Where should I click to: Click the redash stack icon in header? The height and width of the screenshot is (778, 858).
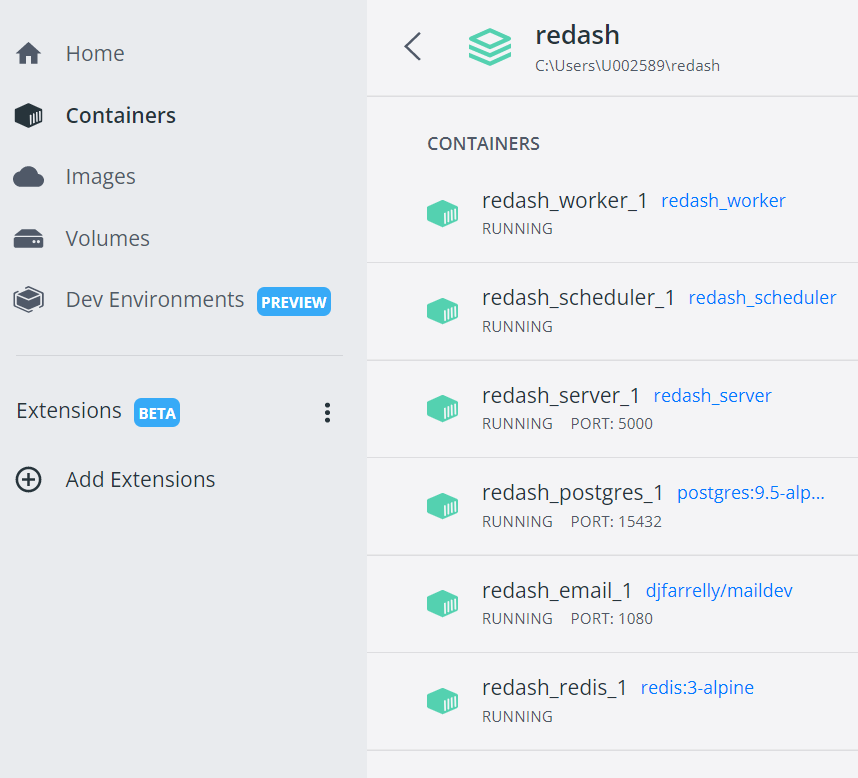click(490, 47)
